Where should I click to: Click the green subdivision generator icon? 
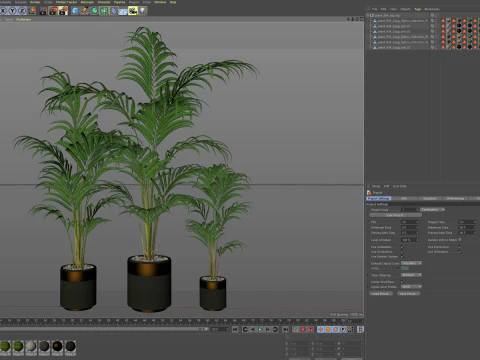click(x=95, y=11)
